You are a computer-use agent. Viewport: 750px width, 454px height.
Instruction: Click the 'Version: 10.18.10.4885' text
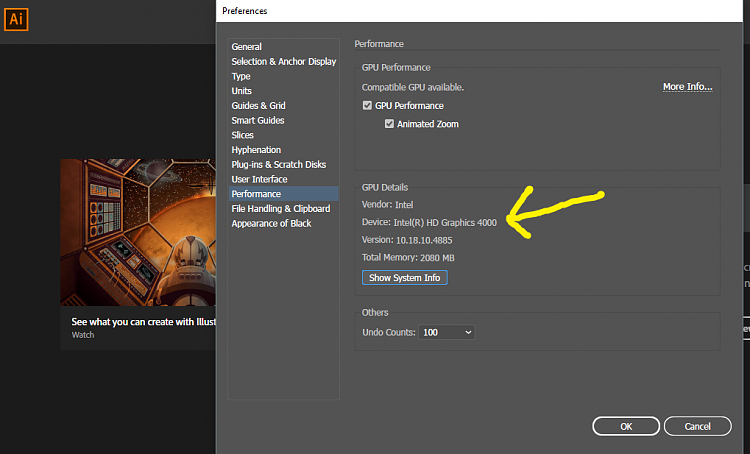click(x=407, y=240)
